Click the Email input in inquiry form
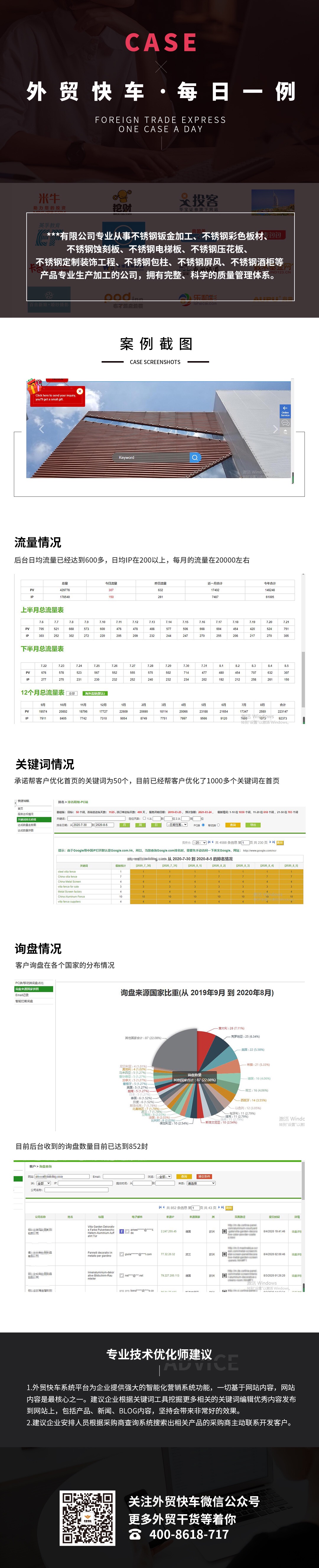This screenshot has width=319, height=1568. 123,1177
